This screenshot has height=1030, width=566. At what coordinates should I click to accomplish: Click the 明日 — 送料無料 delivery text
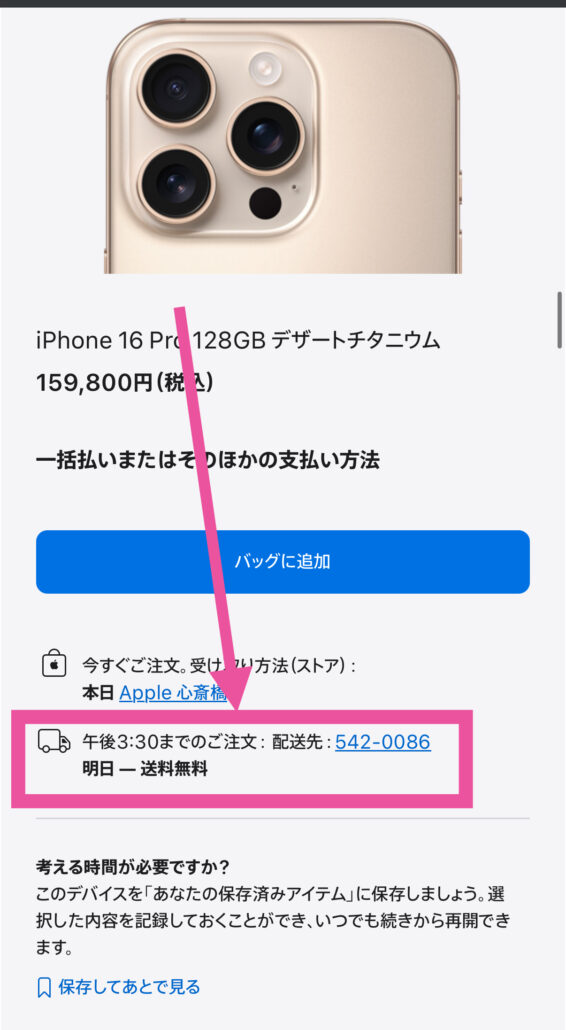144,769
